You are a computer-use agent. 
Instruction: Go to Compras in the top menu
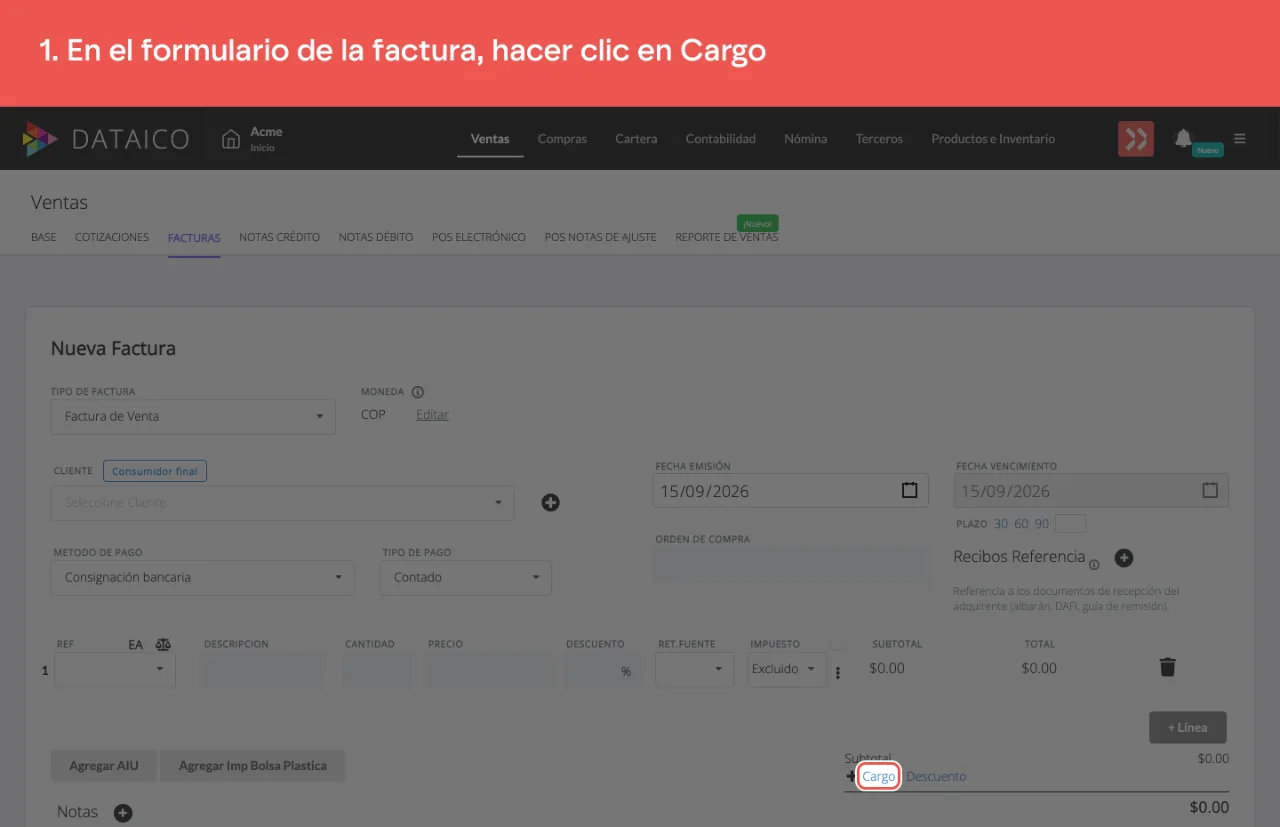coord(562,139)
